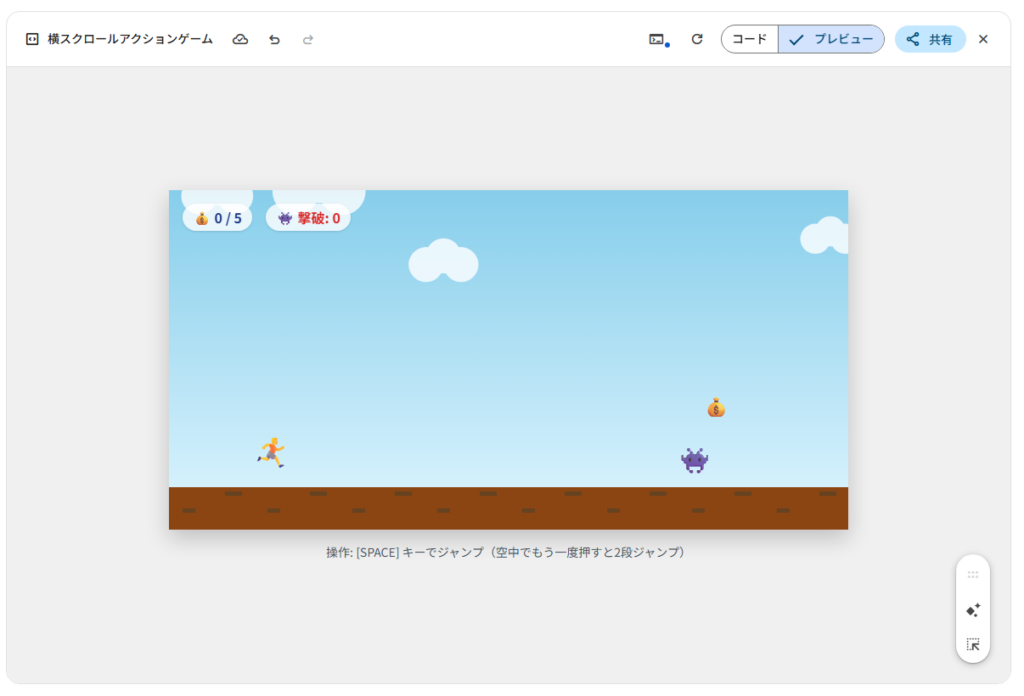Image resolution: width=1024 pixels, height=696 pixels.
Task: Click the code icon beside the project title
Action: pos(32,39)
